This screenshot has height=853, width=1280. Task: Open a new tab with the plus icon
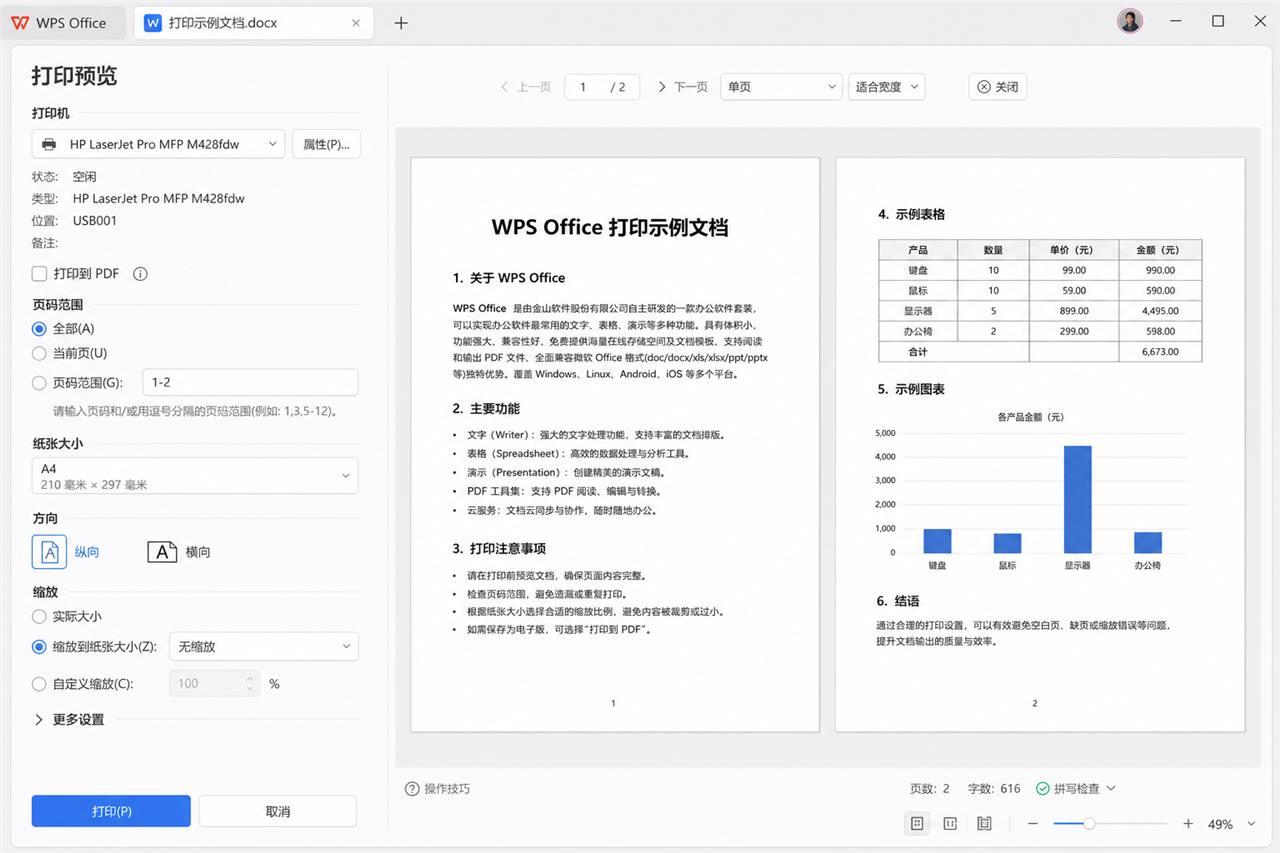(x=401, y=23)
